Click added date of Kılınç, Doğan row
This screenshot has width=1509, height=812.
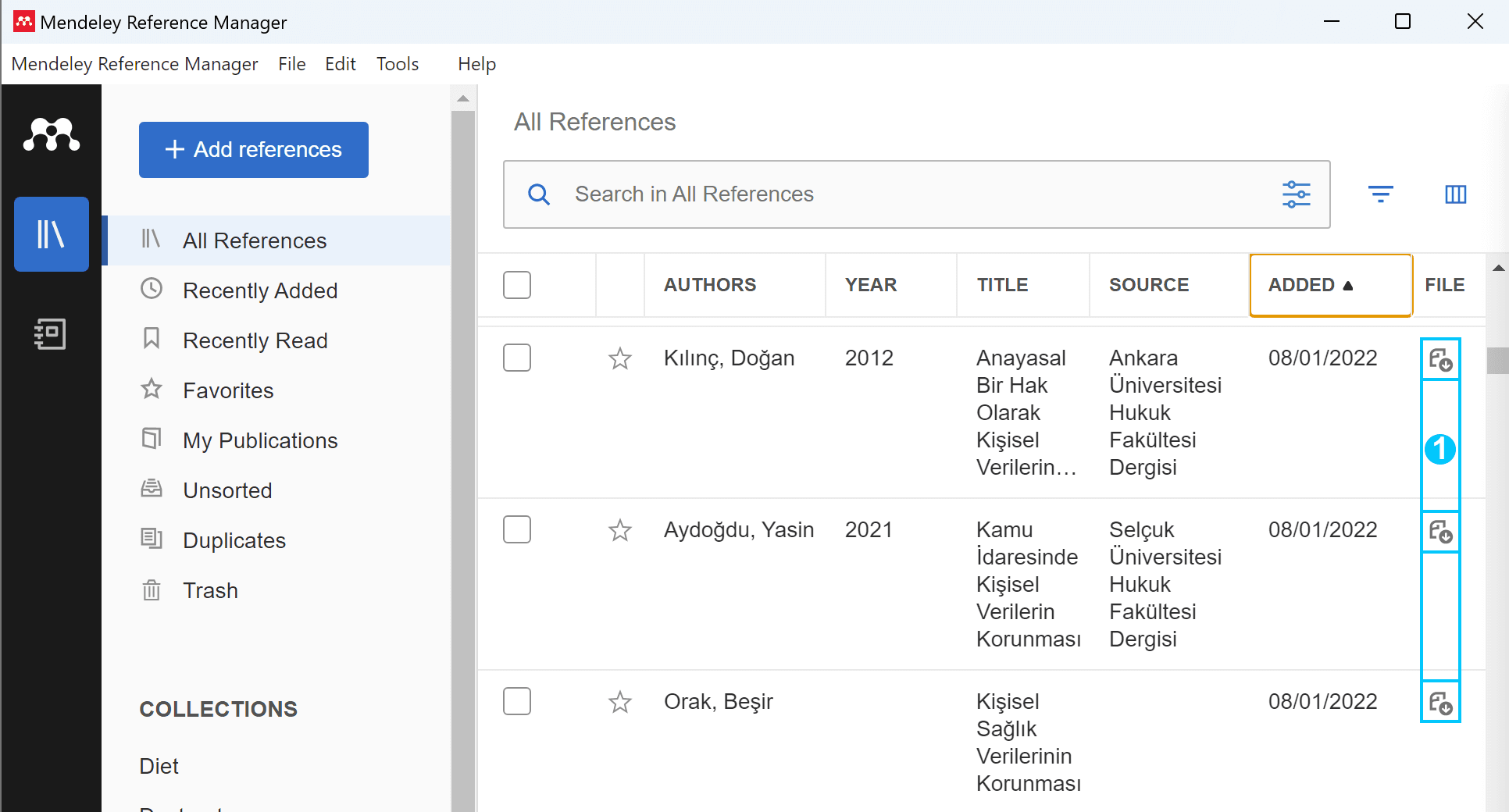click(x=1323, y=358)
